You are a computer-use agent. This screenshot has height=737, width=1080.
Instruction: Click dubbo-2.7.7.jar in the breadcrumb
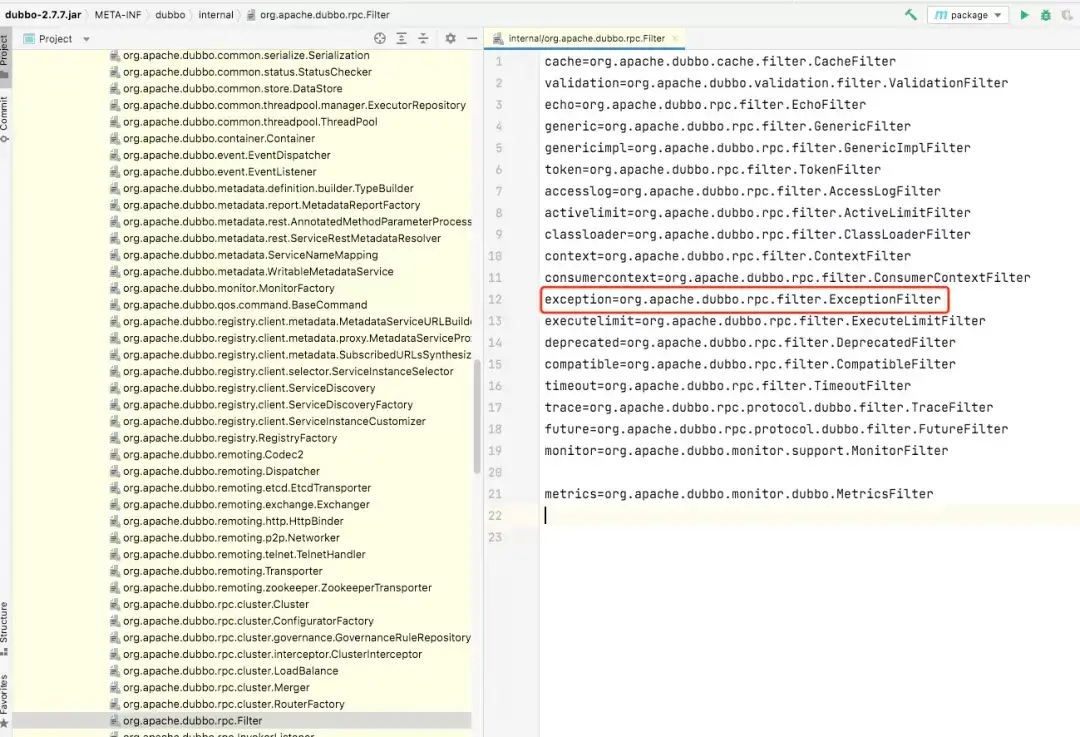[x=43, y=14]
